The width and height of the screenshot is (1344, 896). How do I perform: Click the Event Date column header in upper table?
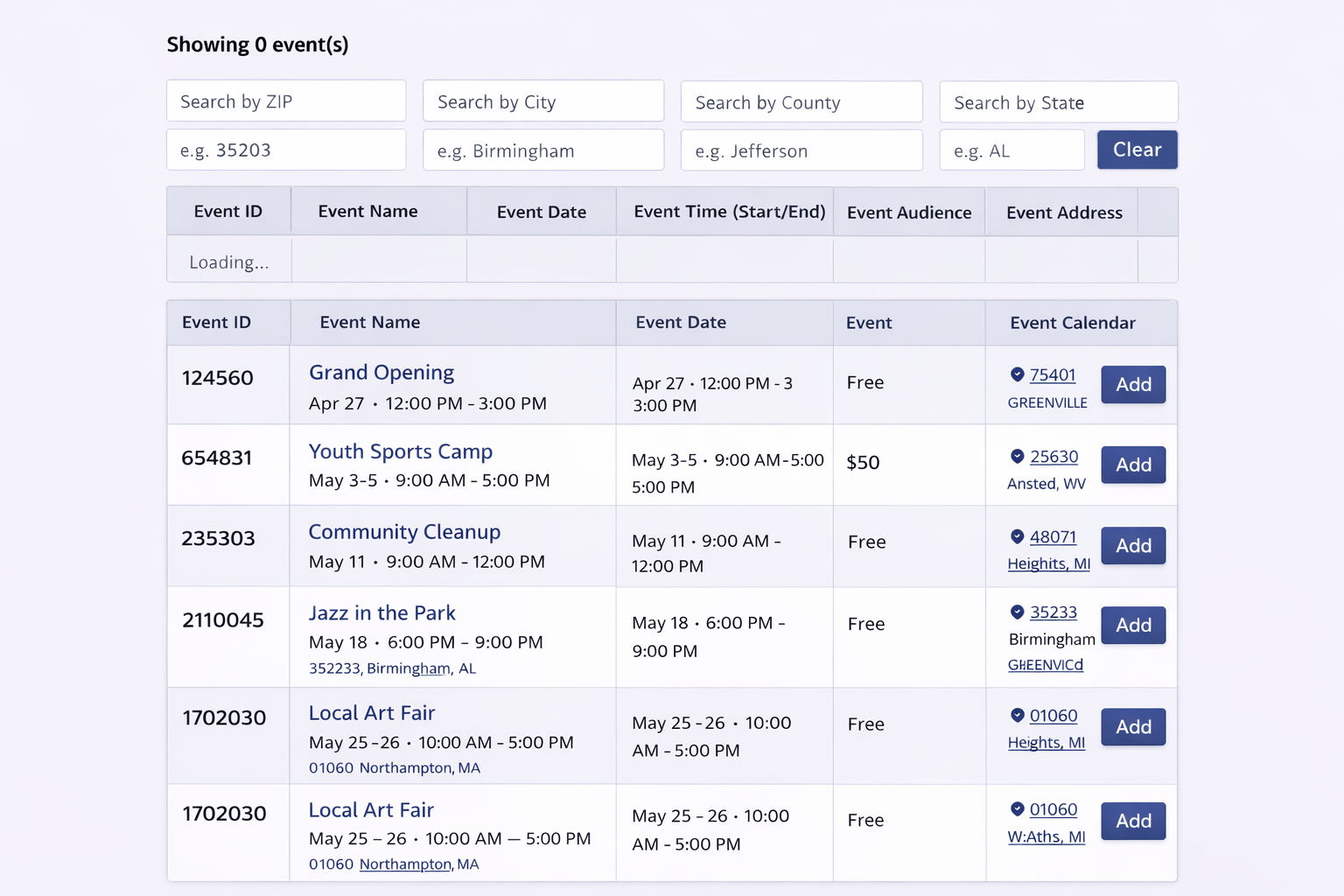tap(542, 212)
